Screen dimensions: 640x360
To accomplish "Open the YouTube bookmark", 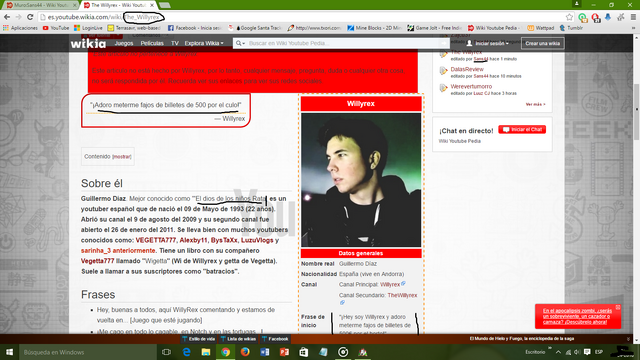I will click(x=56, y=28).
